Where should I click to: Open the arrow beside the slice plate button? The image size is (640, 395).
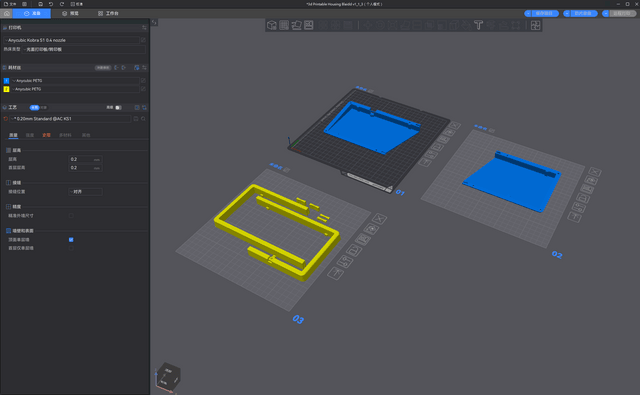[x=567, y=13]
